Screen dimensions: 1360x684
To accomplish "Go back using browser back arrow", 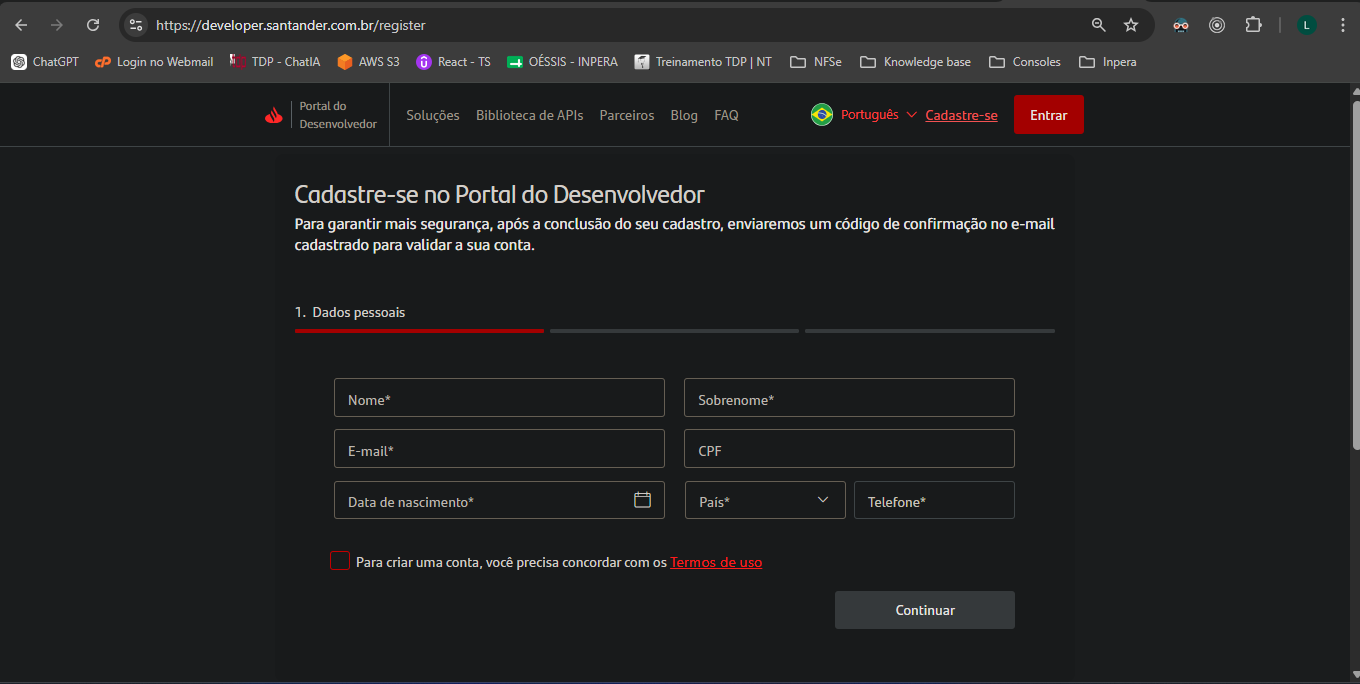I will (21, 25).
